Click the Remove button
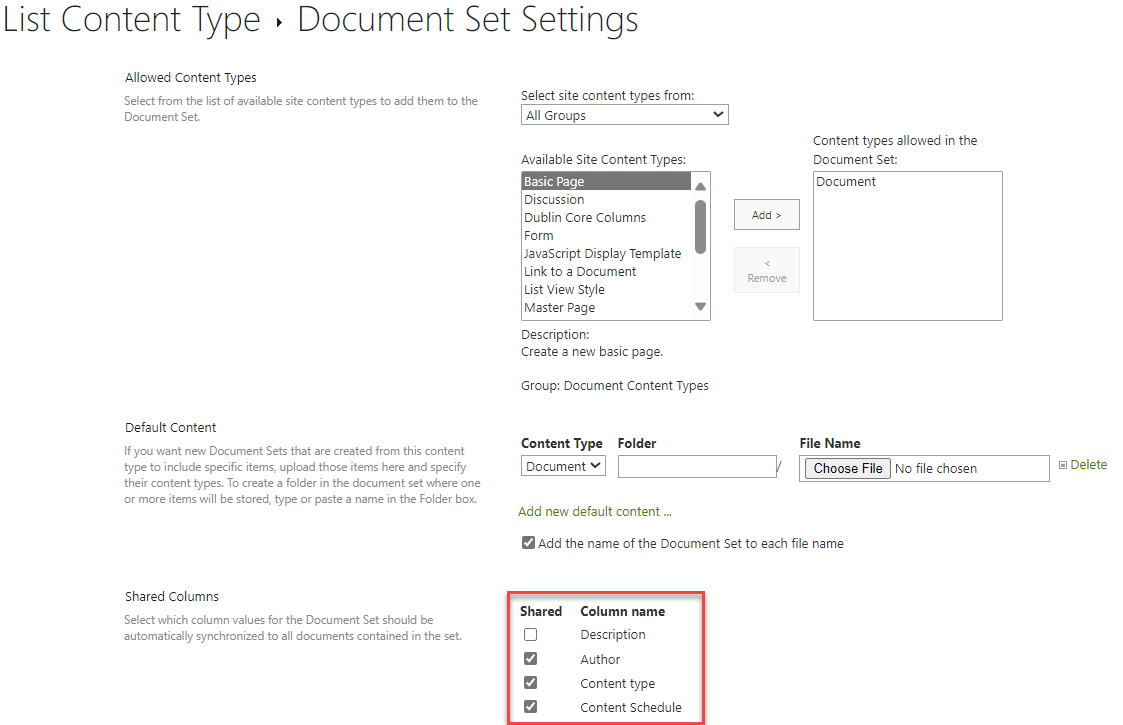The height and width of the screenshot is (725, 1123). (766, 269)
